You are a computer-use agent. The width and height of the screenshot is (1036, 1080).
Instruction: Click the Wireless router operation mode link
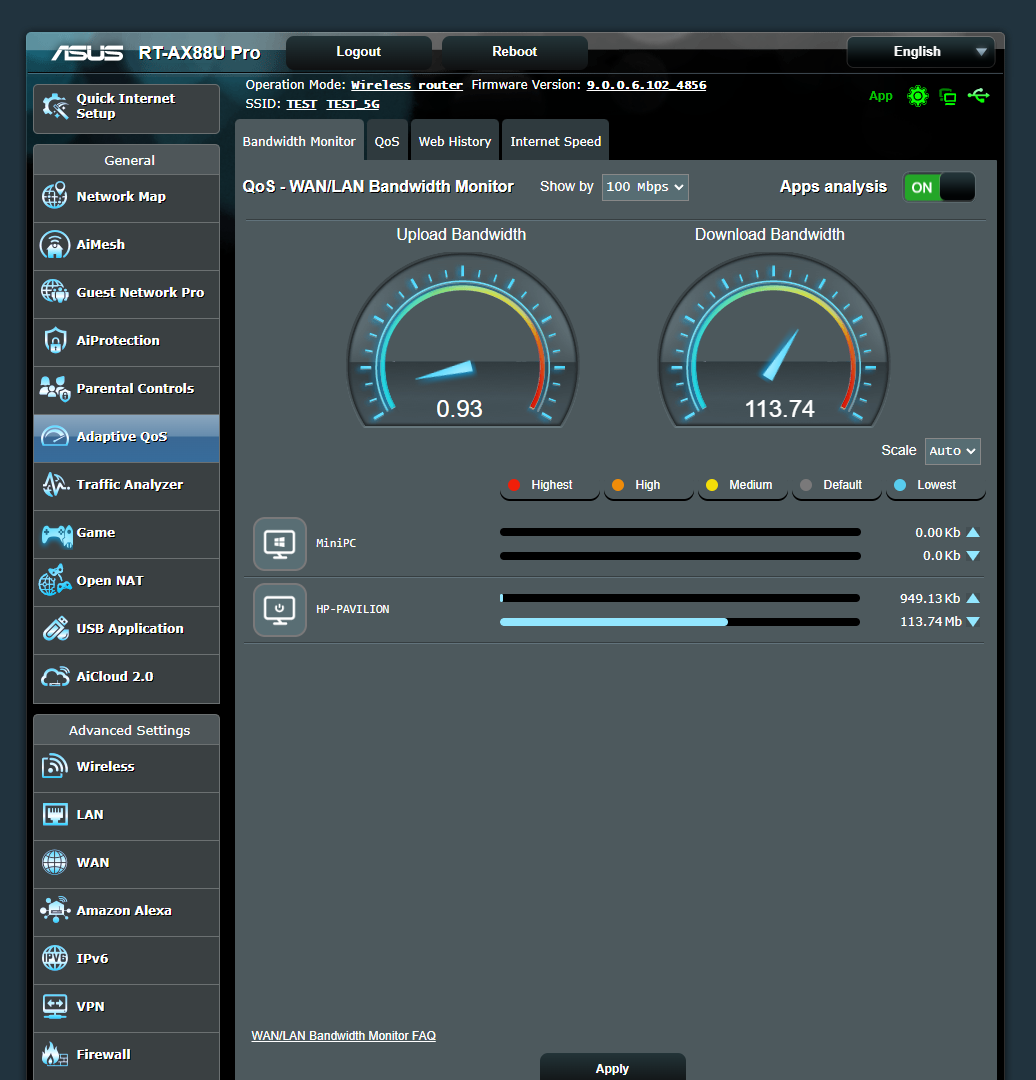click(x=407, y=85)
